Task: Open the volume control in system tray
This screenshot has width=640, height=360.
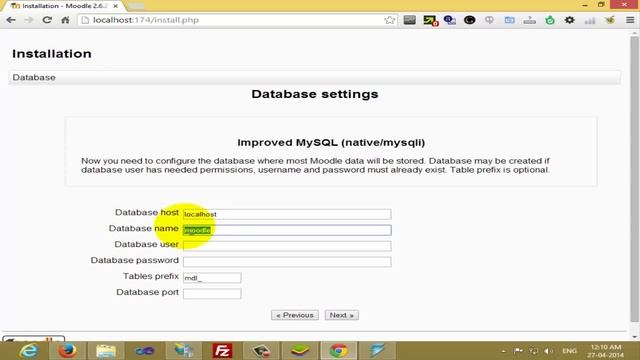Action: (x=549, y=351)
